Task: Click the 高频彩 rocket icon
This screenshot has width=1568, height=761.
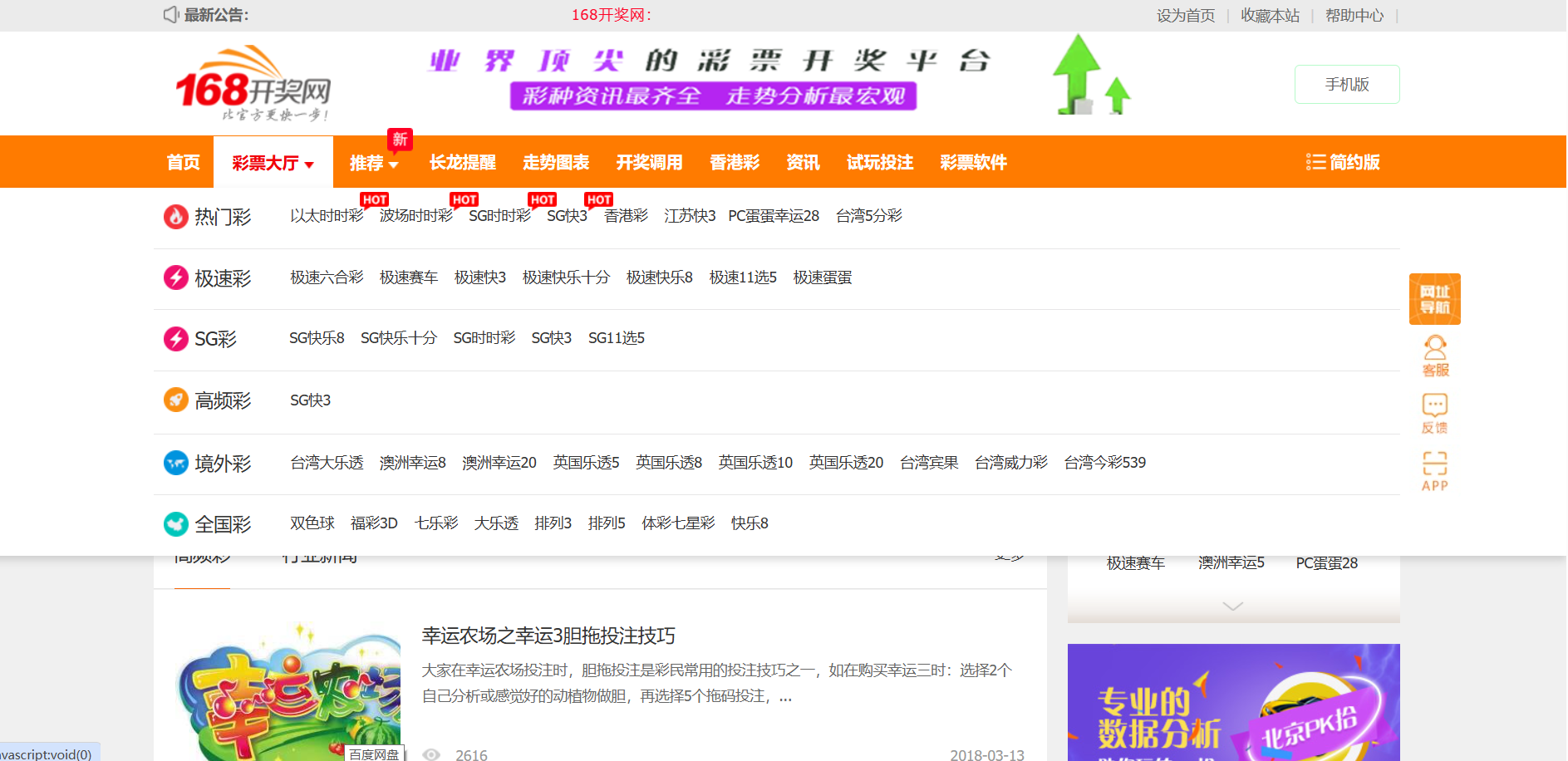Action: [x=175, y=400]
